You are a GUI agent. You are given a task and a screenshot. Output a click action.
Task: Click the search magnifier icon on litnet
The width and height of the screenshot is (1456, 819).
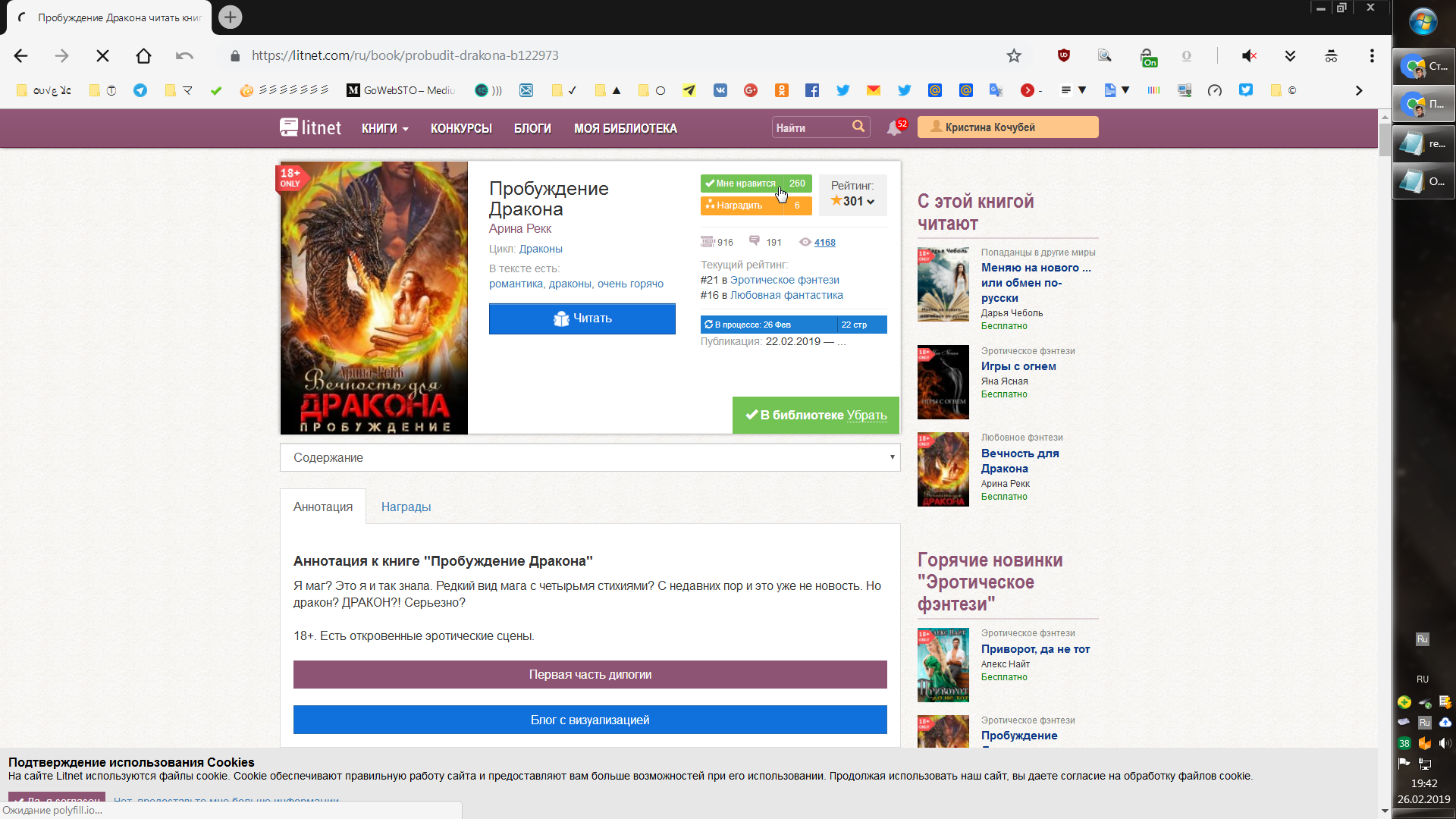click(x=858, y=127)
